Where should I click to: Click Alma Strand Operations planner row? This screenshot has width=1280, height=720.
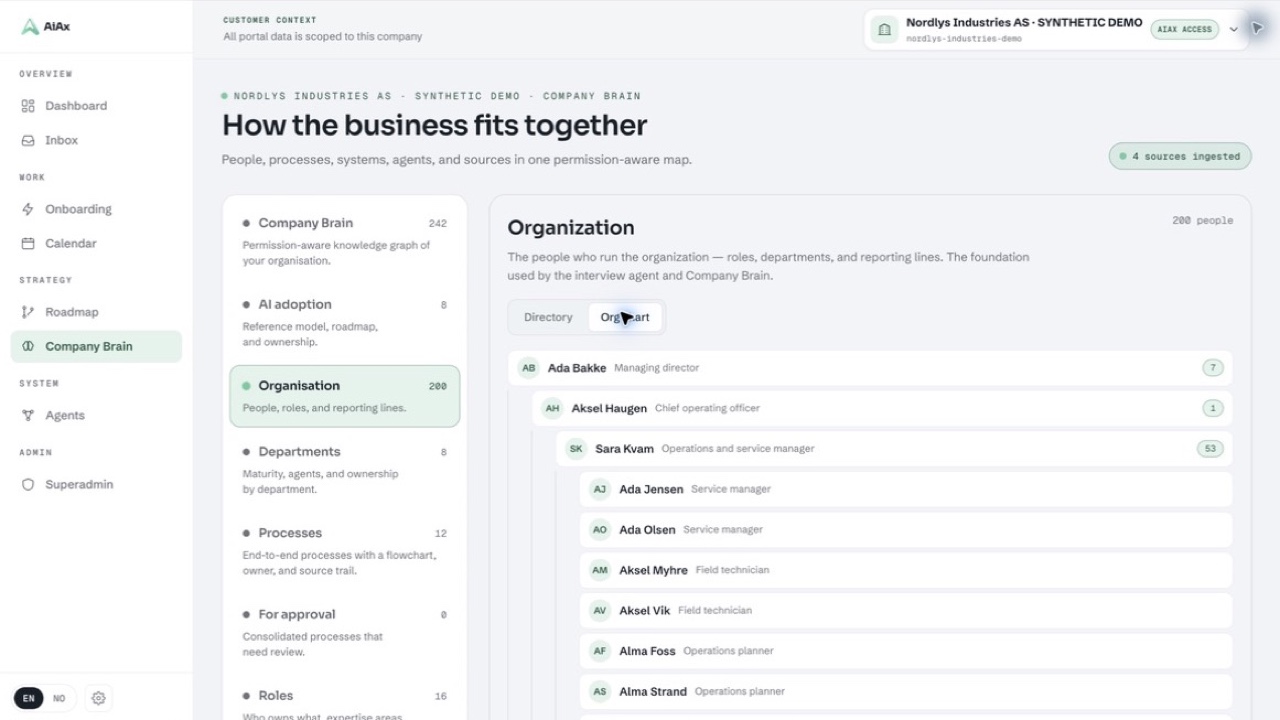[x=906, y=691]
